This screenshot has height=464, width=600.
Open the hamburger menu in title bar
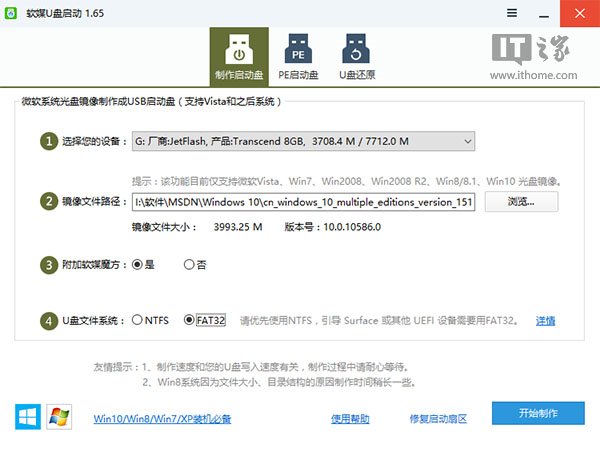512,13
